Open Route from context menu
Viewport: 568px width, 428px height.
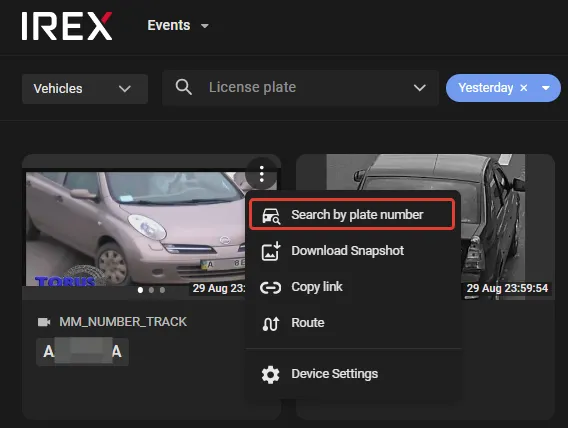tap(353, 323)
